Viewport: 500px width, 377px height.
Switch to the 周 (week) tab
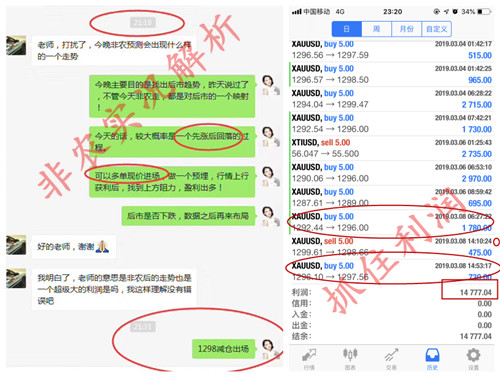click(376, 29)
